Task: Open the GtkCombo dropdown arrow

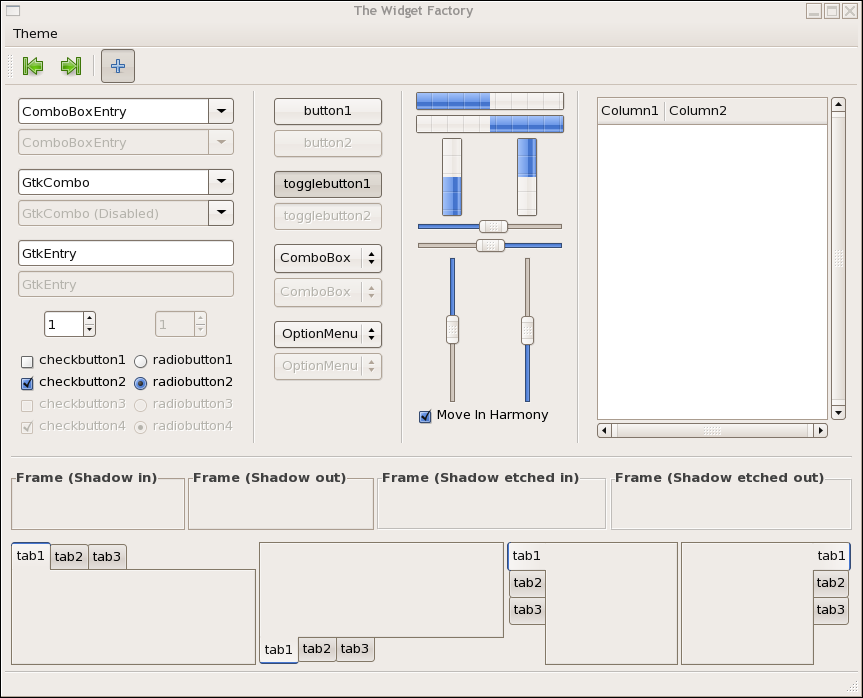Action: (x=221, y=182)
